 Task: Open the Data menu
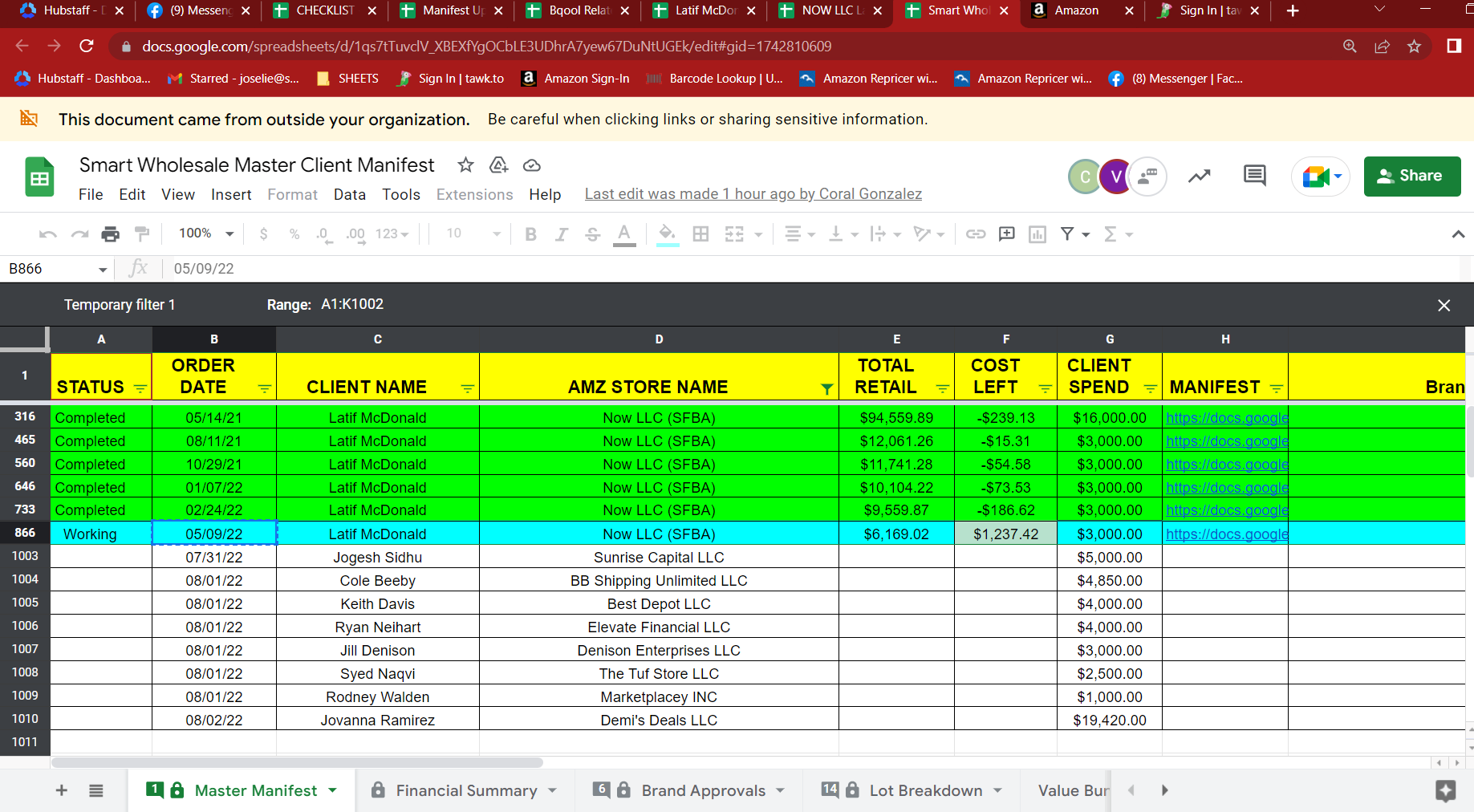350,195
